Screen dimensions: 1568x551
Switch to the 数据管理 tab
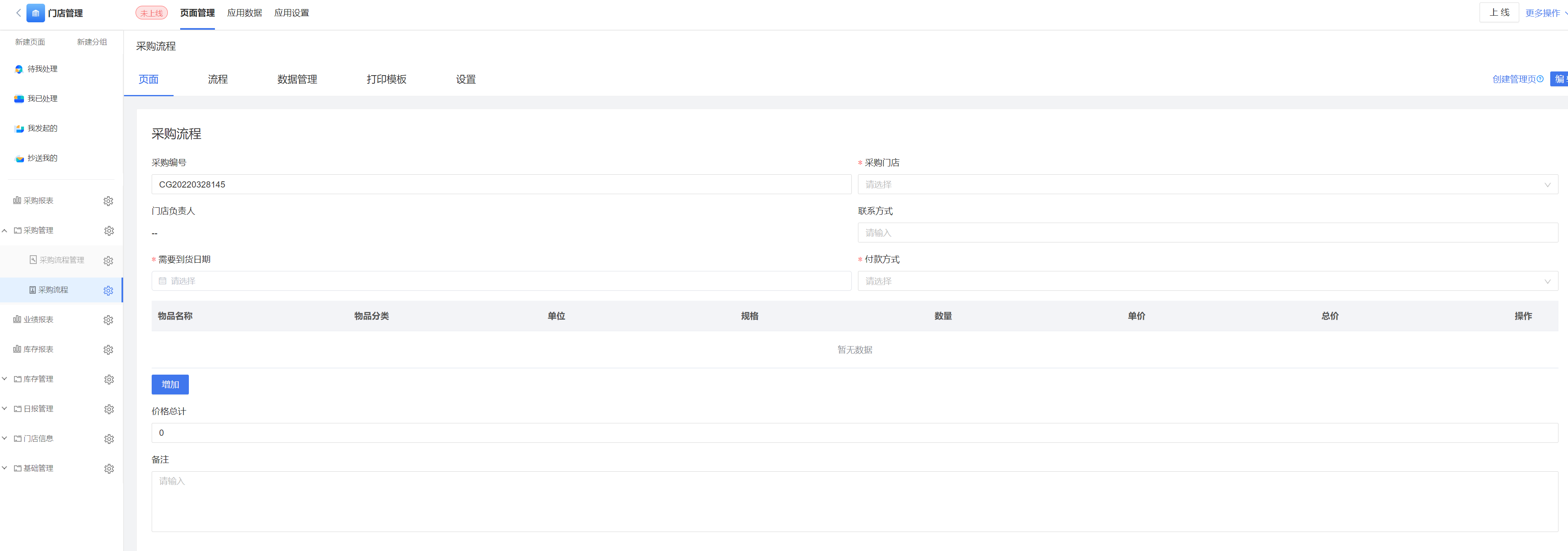(x=297, y=79)
